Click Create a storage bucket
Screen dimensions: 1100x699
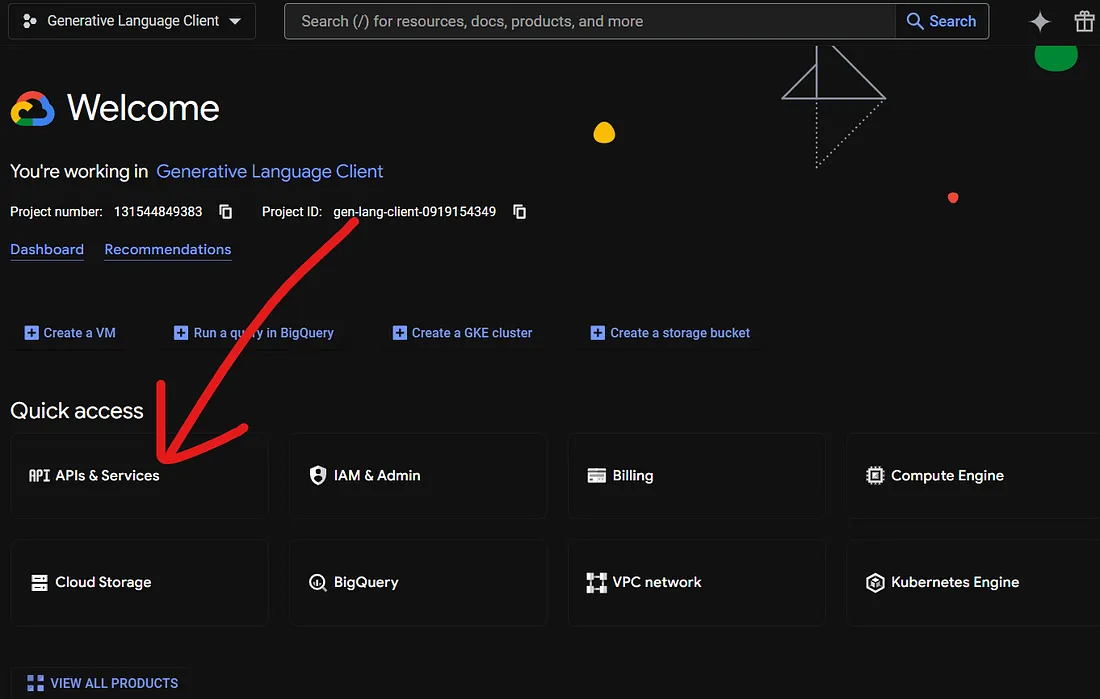671,333
